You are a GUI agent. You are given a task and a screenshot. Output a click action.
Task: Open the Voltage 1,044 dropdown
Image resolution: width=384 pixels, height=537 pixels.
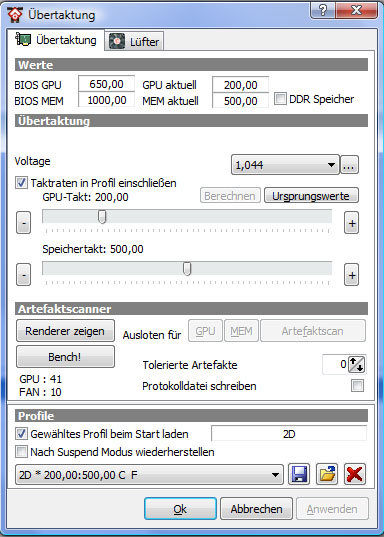click(x=285, y=165)
